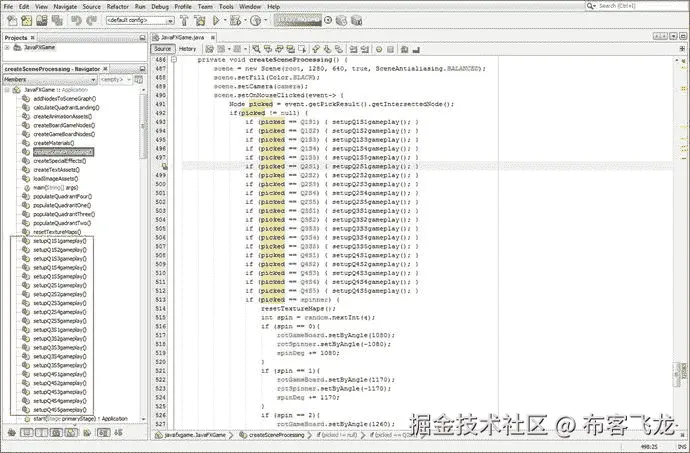The width and height of the screenshot is (690, 453).
Task: Open the Tools menu
Action: pos(226,7)
